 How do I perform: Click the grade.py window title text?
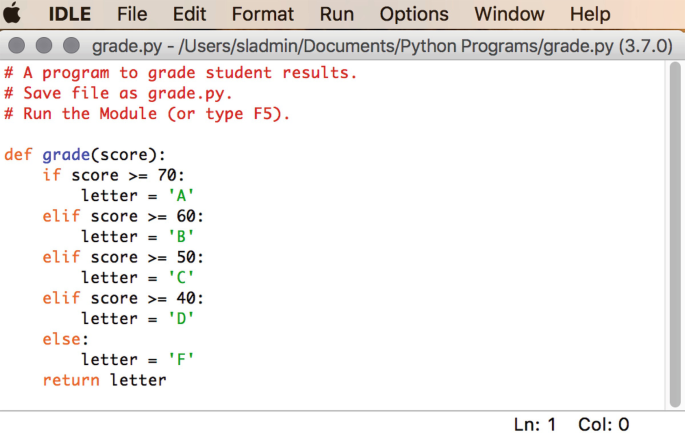382,46
